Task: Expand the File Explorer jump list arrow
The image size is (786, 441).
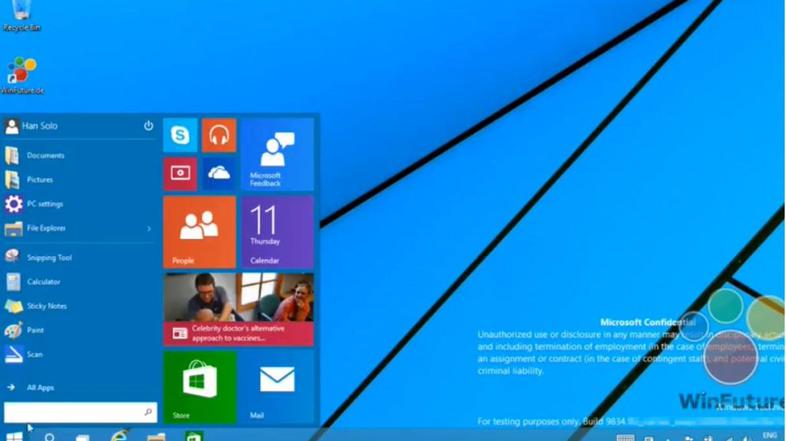Action: 149,229
